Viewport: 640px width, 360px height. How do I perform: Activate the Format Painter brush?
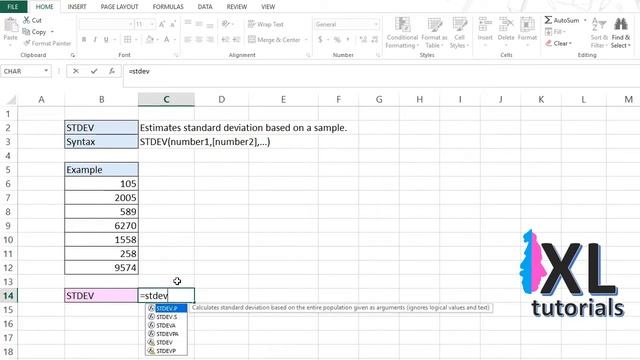27,43
